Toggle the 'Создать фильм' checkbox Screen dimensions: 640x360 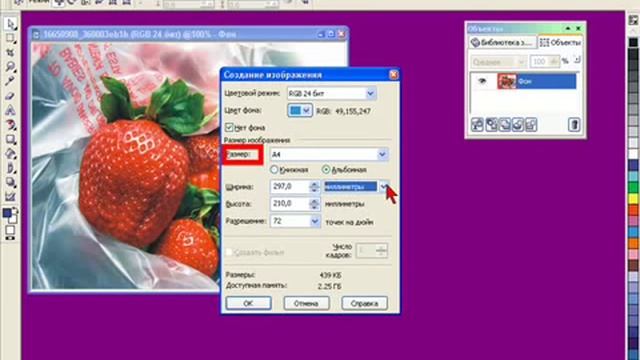click(x=229, y=252)
